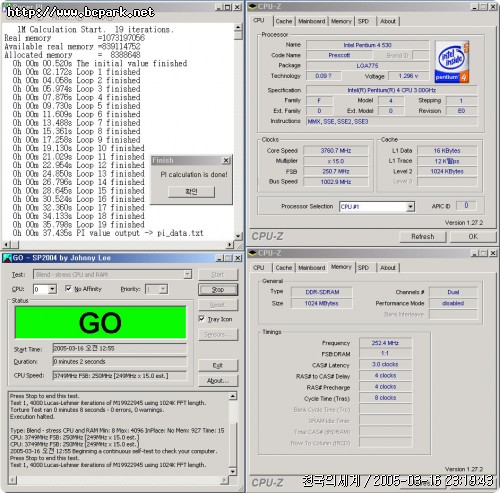The width and height of the screenshot is (500, 493).
Task: Switch to SPD tab in top CPU-Z
Action: click(x=363, y=21)
